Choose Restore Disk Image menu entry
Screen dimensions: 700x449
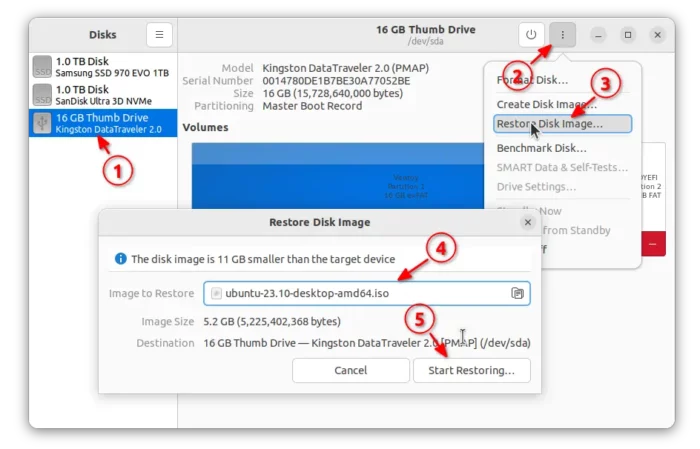point(562,124)
